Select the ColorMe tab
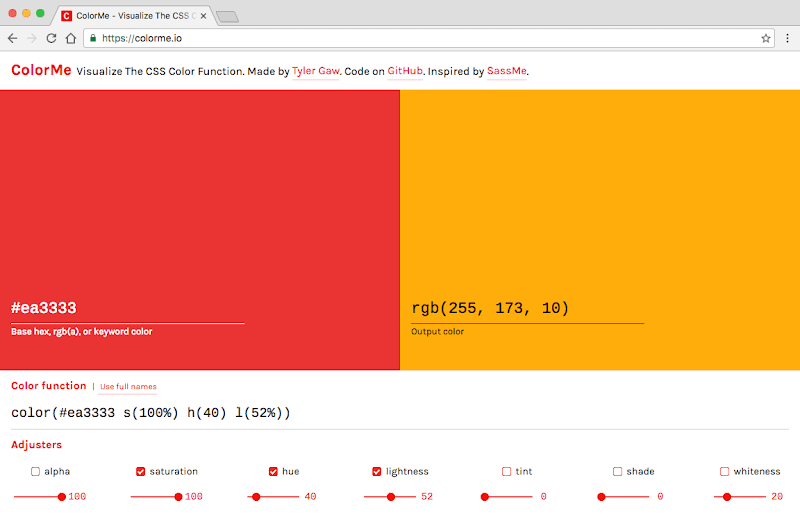Screen dimensions: 800x526 (133, 16)
